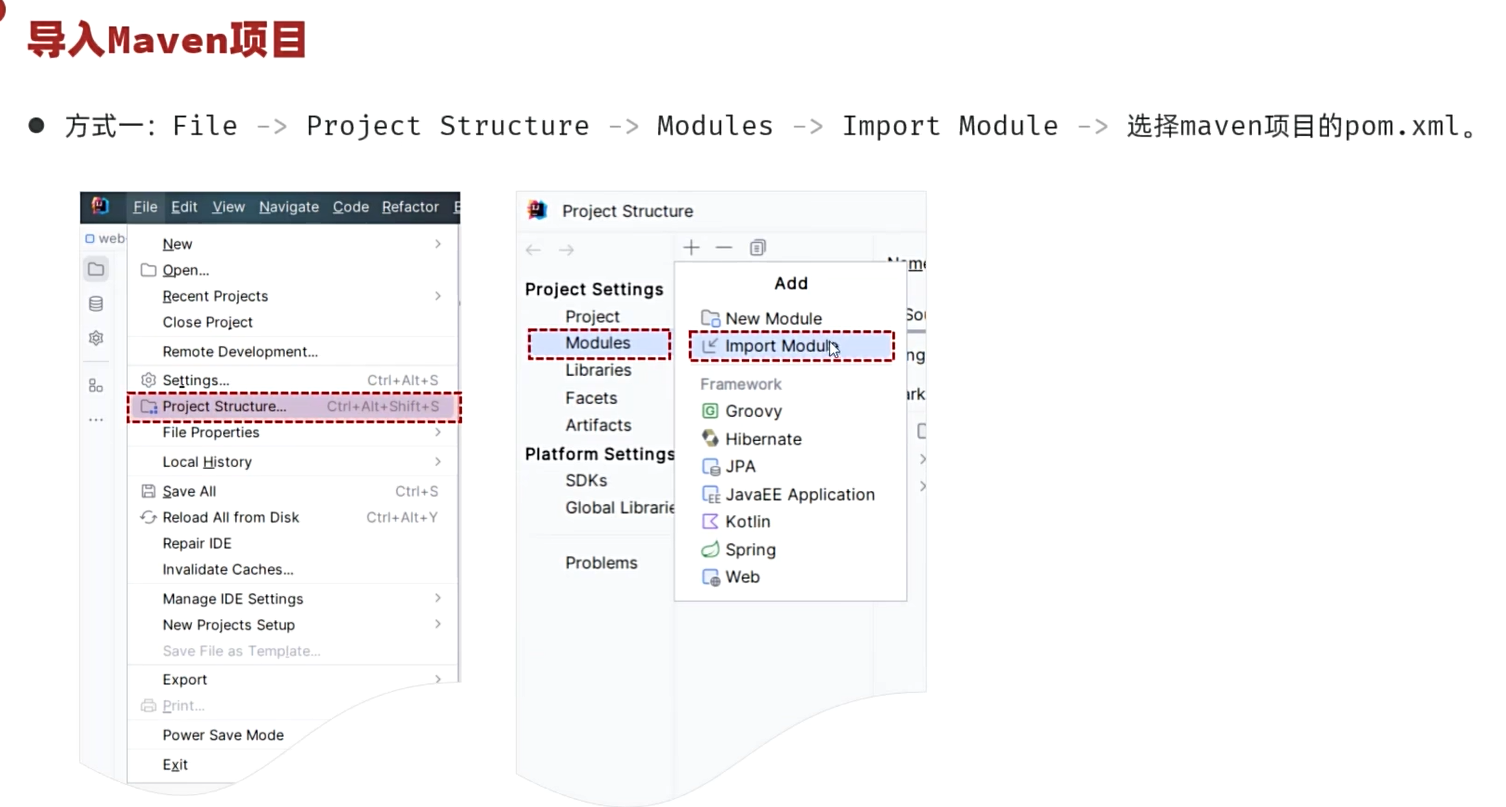Click the Copy module icon
Image resolution: width=1506 pixels, height=807 pixels.
[758, 247]
